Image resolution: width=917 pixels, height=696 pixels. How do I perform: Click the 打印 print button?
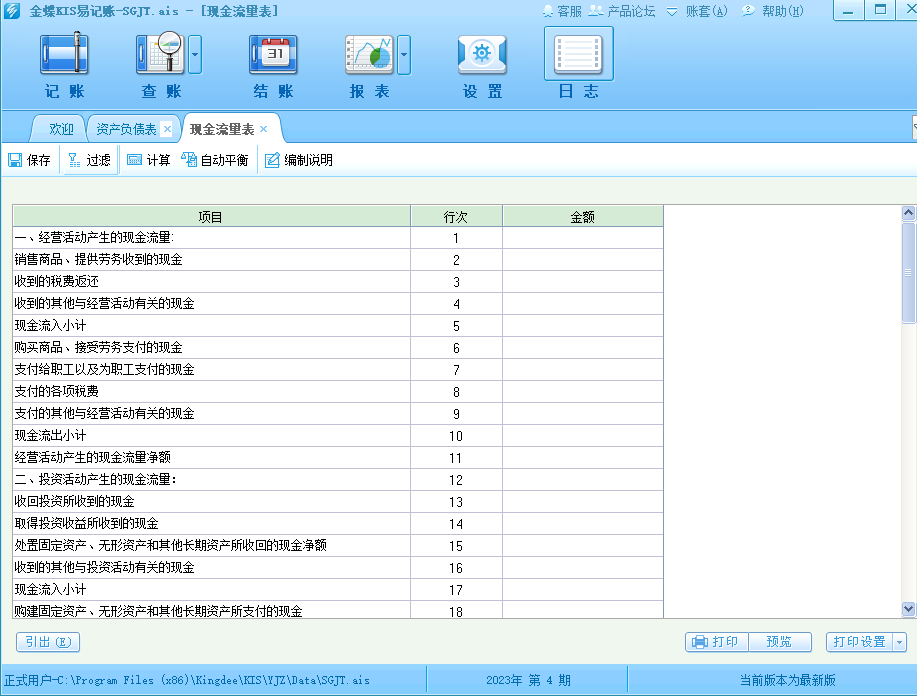(x=716, y=642)
